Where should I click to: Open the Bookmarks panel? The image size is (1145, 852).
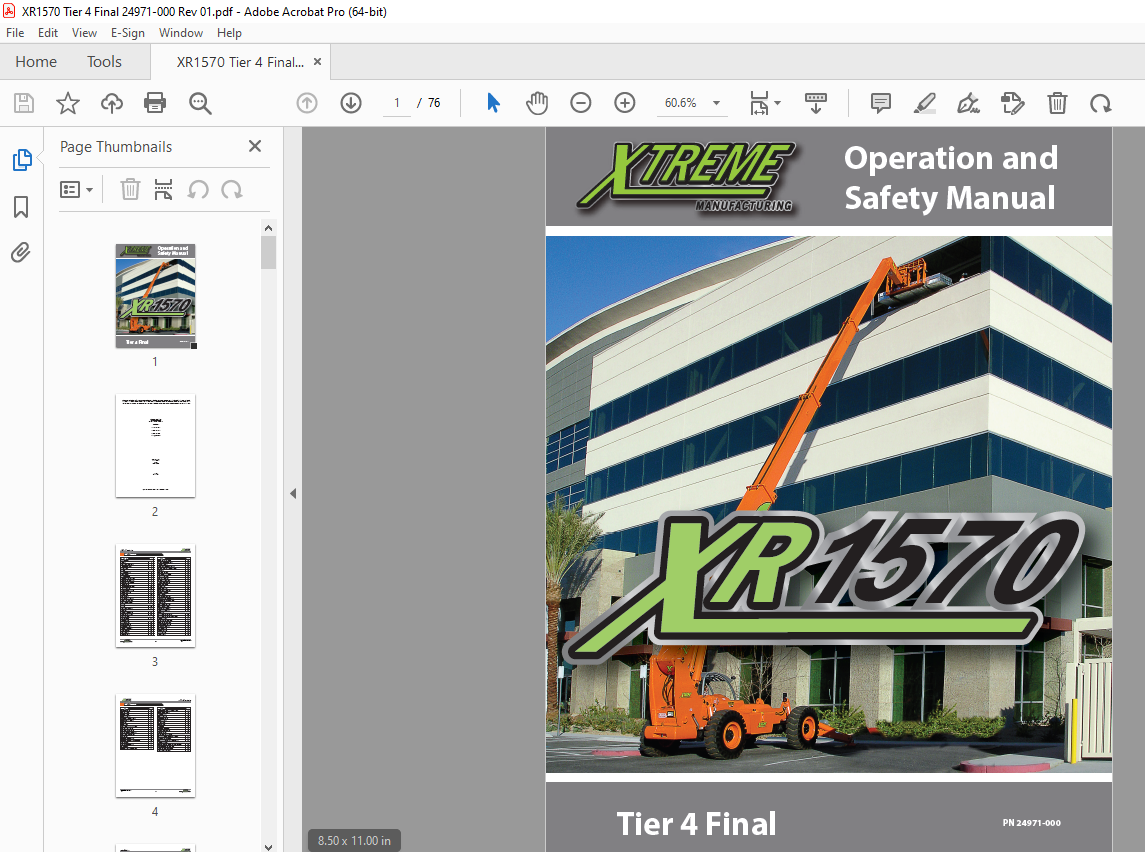(x=21, y=207)
